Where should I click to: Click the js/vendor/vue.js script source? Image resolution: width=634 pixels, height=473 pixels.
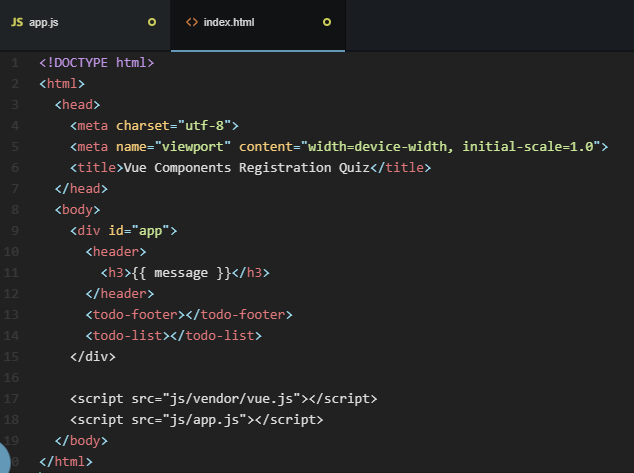coord(231,399)
